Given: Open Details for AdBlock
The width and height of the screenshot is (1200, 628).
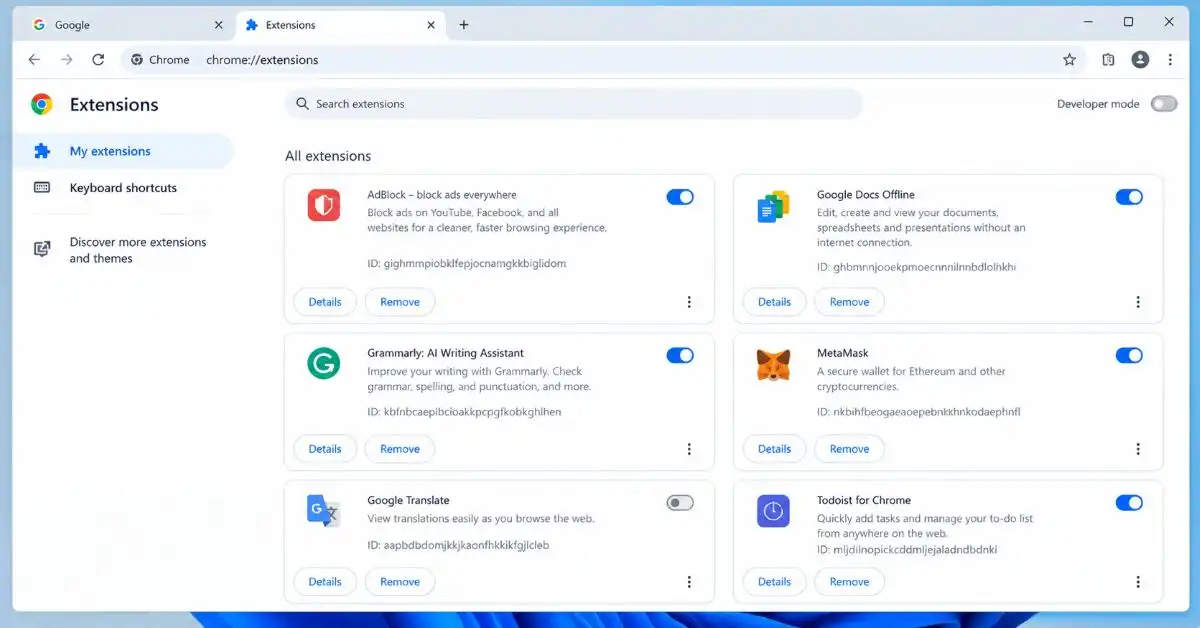Looking at the screenshot, I should (x=325, y=302).
